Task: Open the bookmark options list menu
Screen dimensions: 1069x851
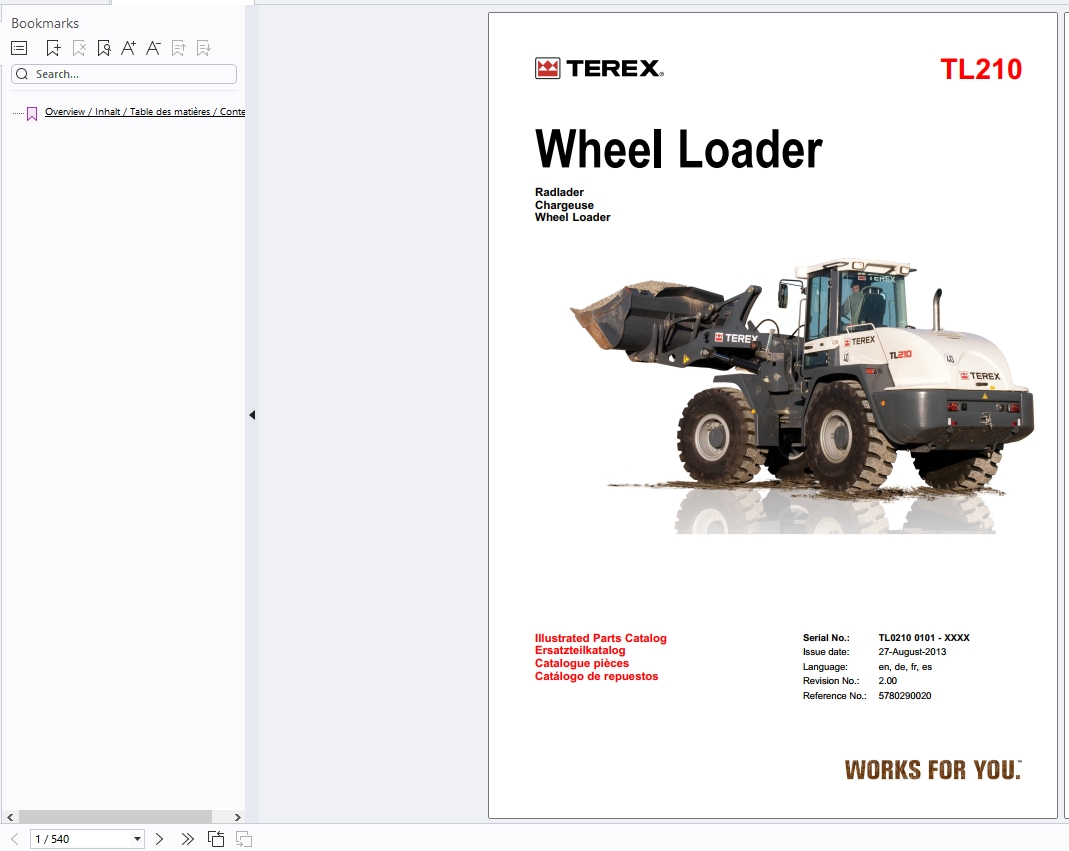Action: coord(19,48)
